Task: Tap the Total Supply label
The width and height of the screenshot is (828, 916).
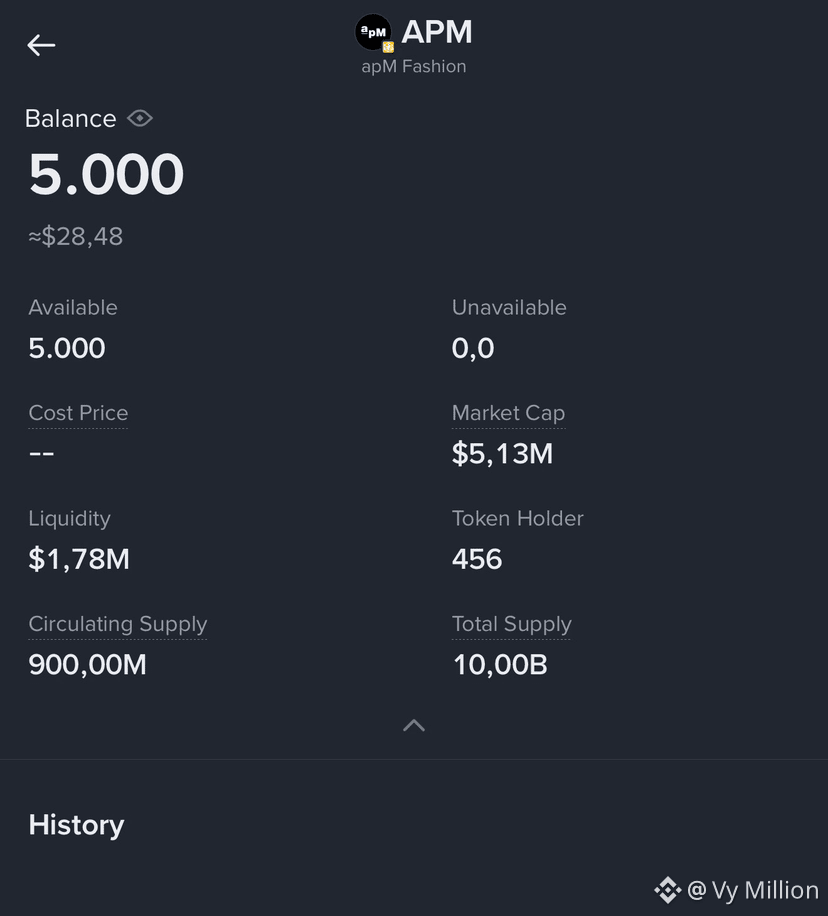Action: pyautogui.click(x=511, y=624)
